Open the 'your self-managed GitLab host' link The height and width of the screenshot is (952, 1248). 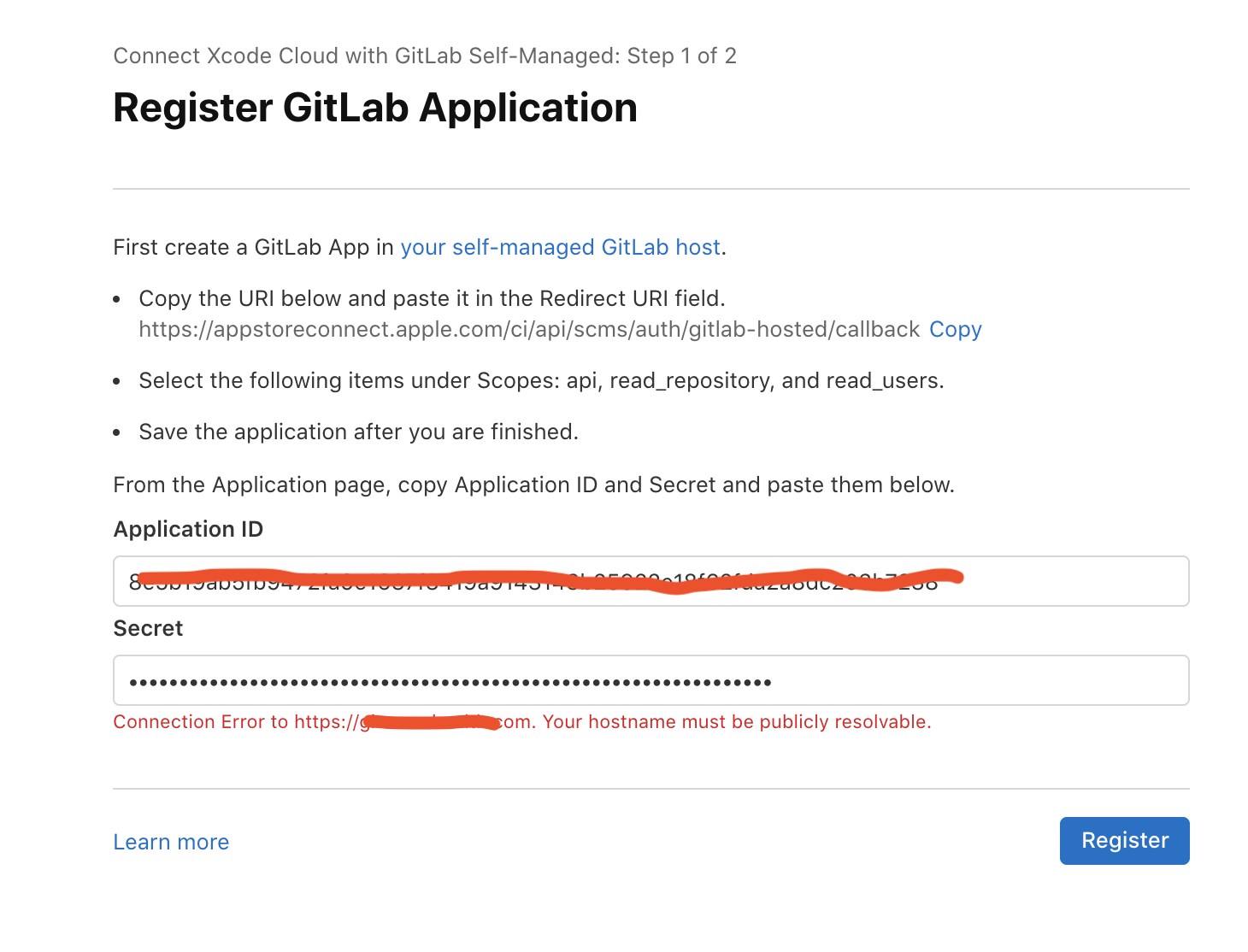(x=560, y=248)
